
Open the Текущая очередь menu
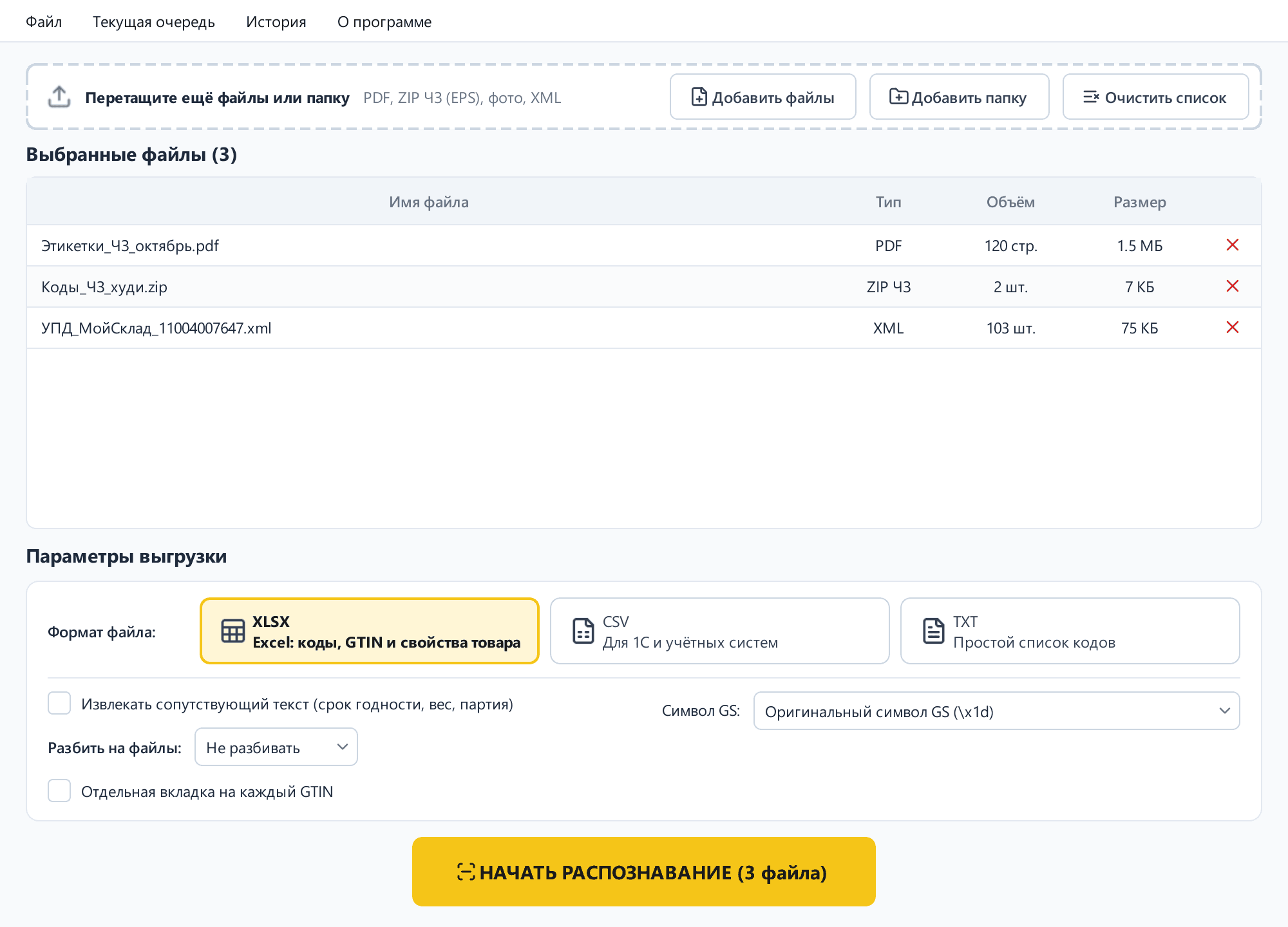point(154,22)
